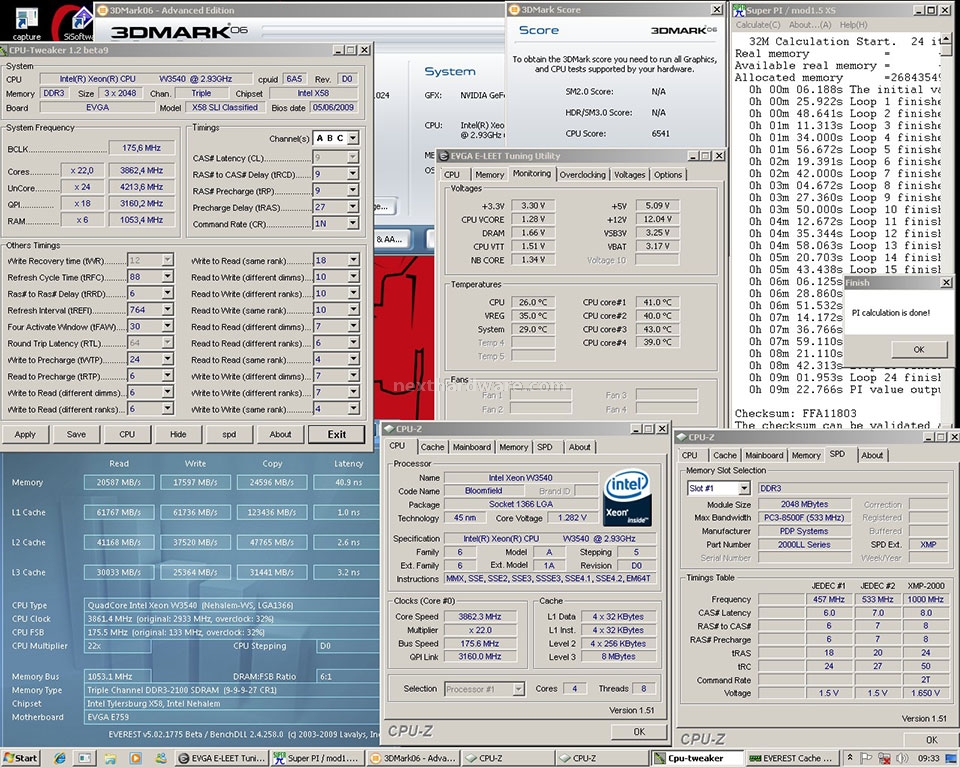Open the Calculate(C) menu in Super PI
This screenshot has height=768, width=960.
click(758, 25)
